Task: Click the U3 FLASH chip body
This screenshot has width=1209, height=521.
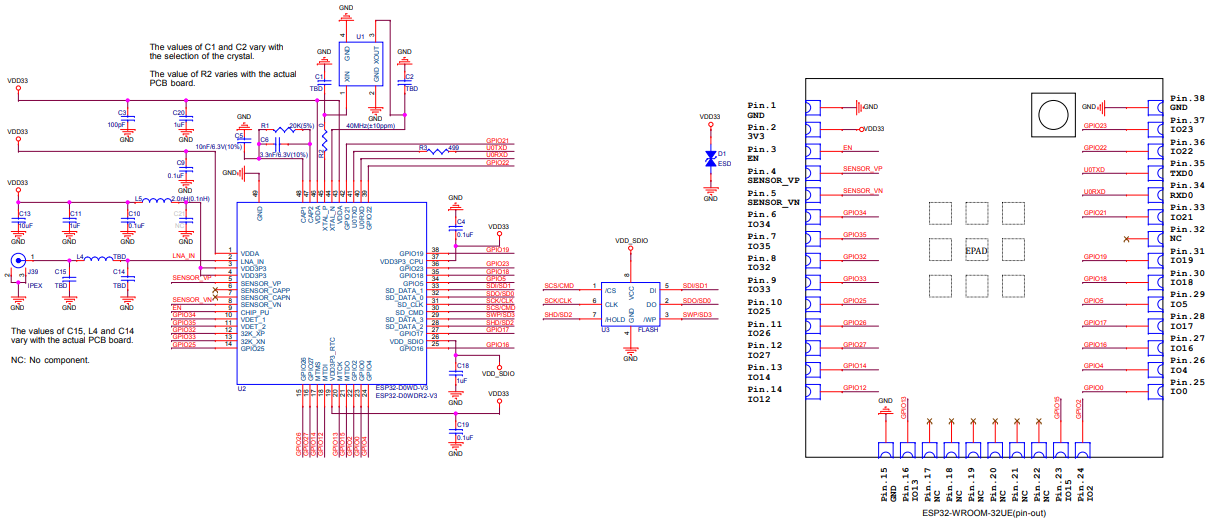Action: pos(630,303)
